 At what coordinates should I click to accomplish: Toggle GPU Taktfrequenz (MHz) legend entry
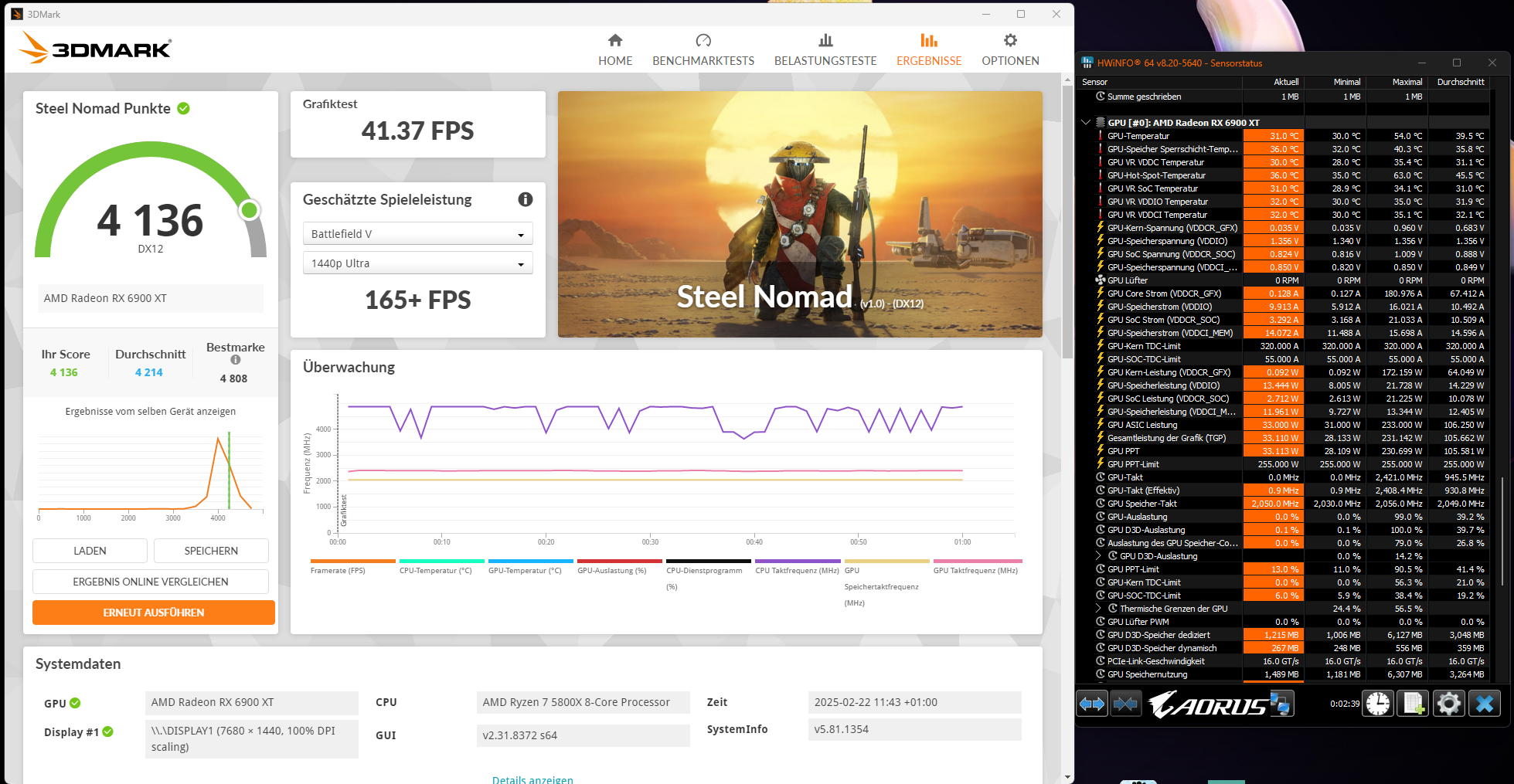click(978, 568)
